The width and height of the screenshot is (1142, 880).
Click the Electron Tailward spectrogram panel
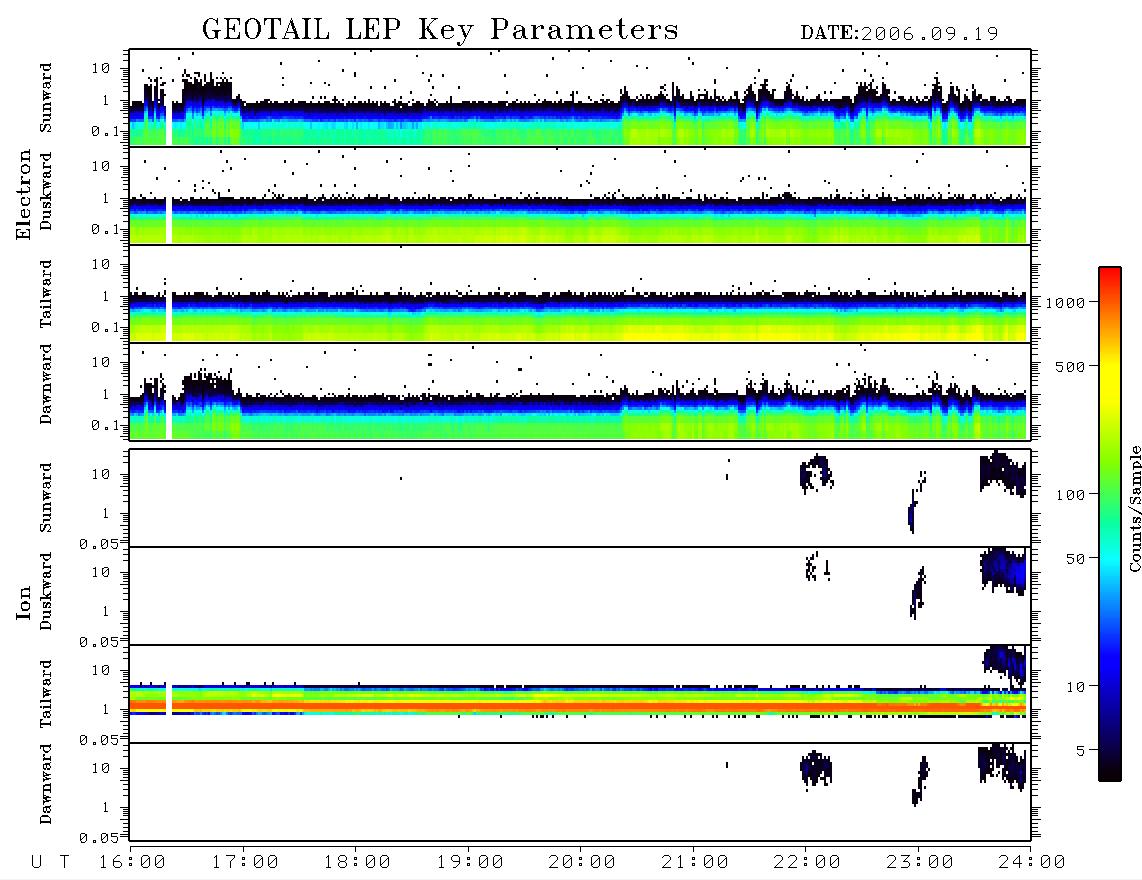click(580, 294)
